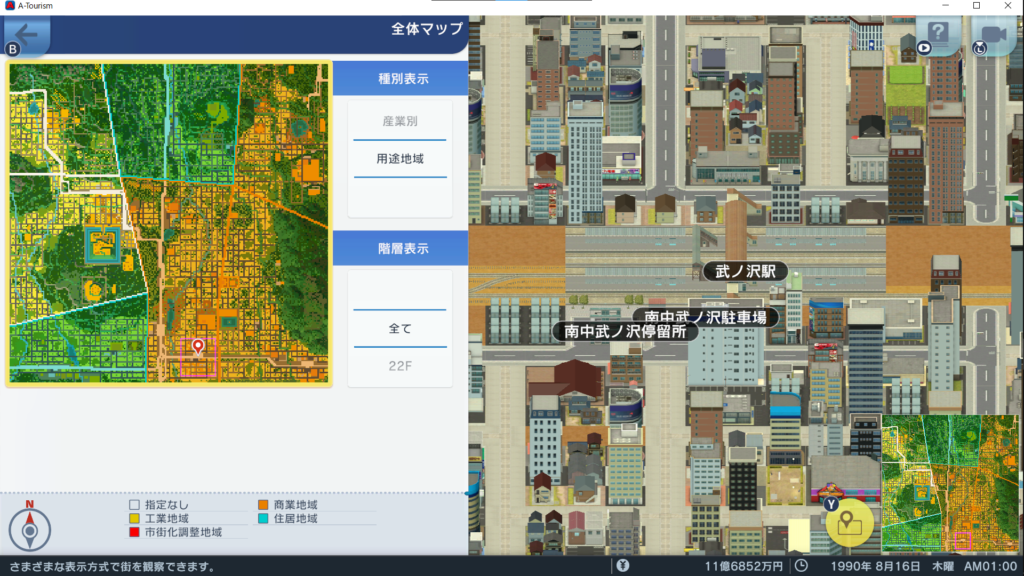
Task: Click the yen funds icon
Action: [624, 566]
